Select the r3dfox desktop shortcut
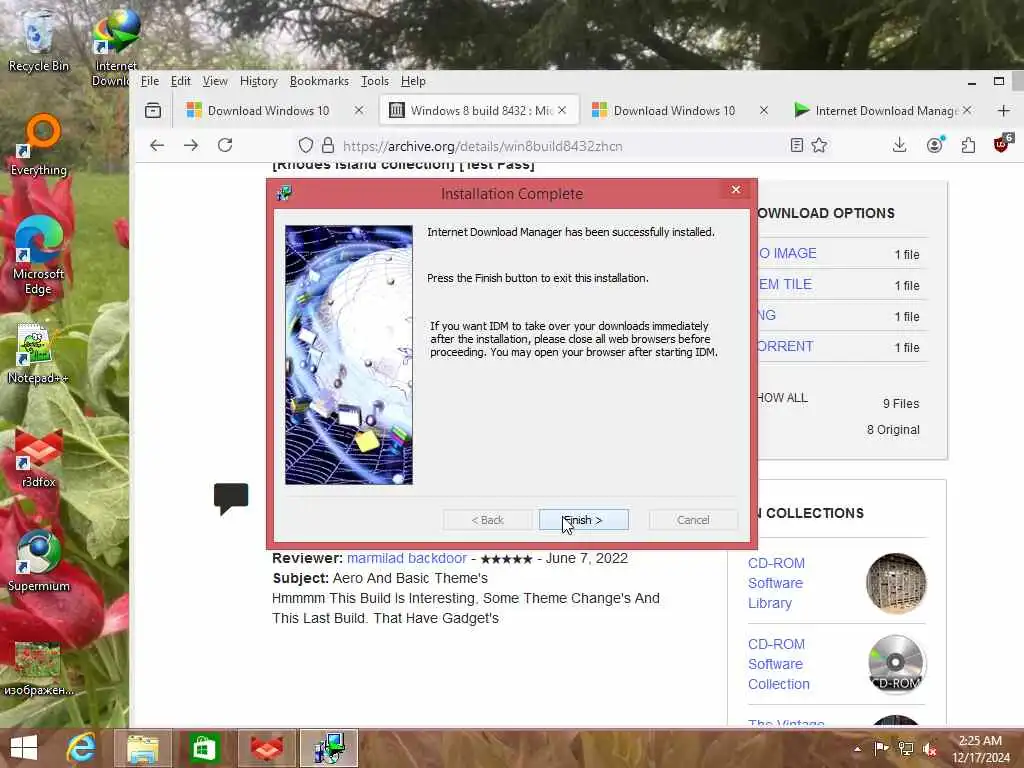The image size is (1024, 768). pyautogui.click(x=39, y=458)
